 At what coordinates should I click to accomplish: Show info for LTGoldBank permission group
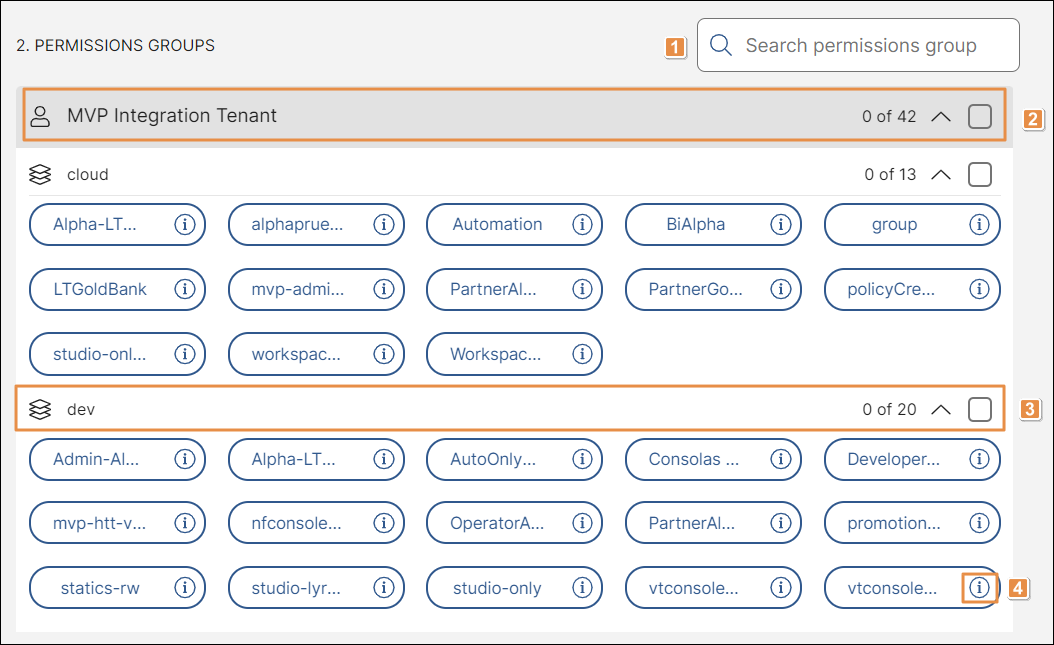coord(184,289)
